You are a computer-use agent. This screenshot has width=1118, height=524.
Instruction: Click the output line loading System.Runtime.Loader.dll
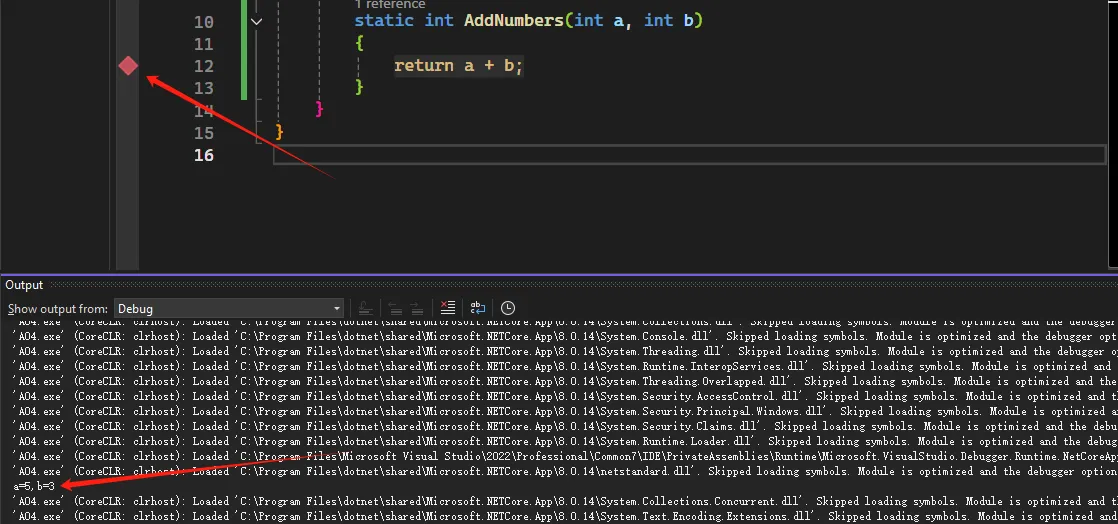click(x=565, y=441)
